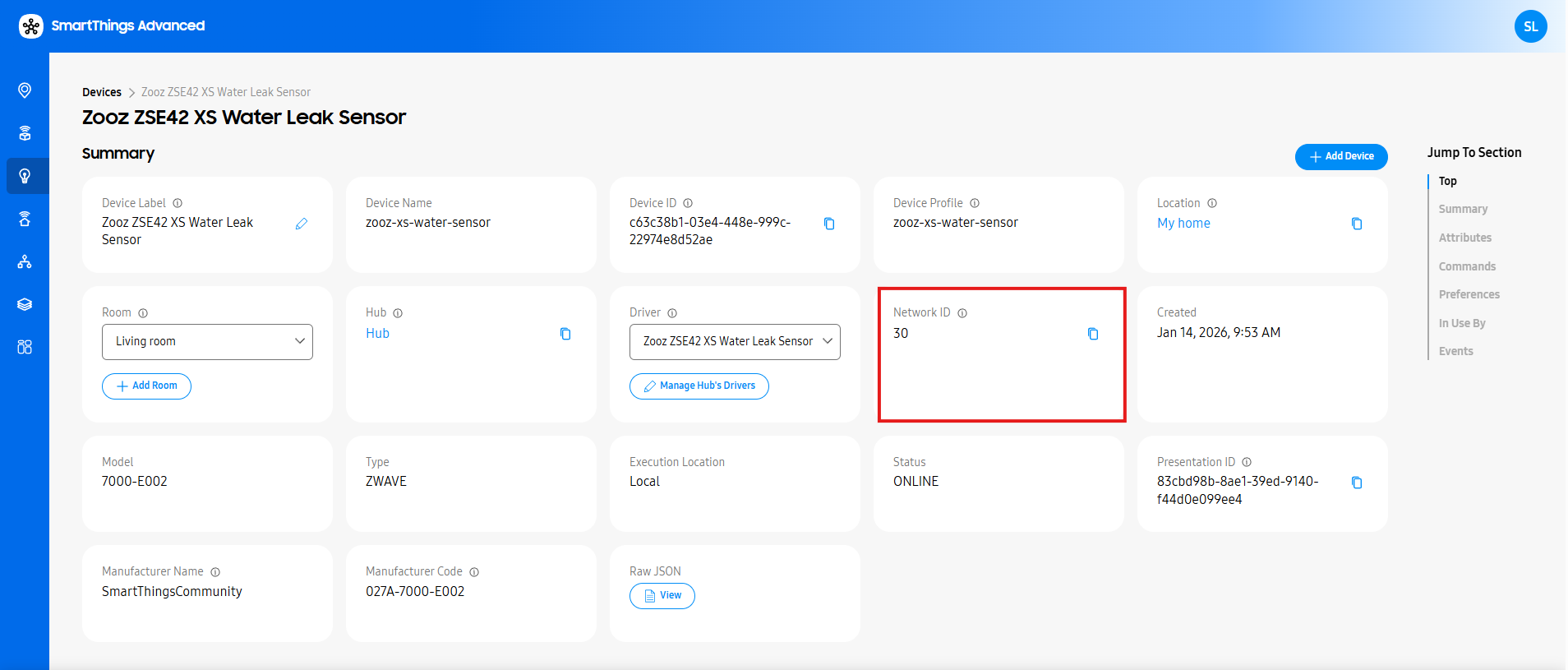Show info for Device ID
The image size is (1568, 670).
(x=688, y=203)
